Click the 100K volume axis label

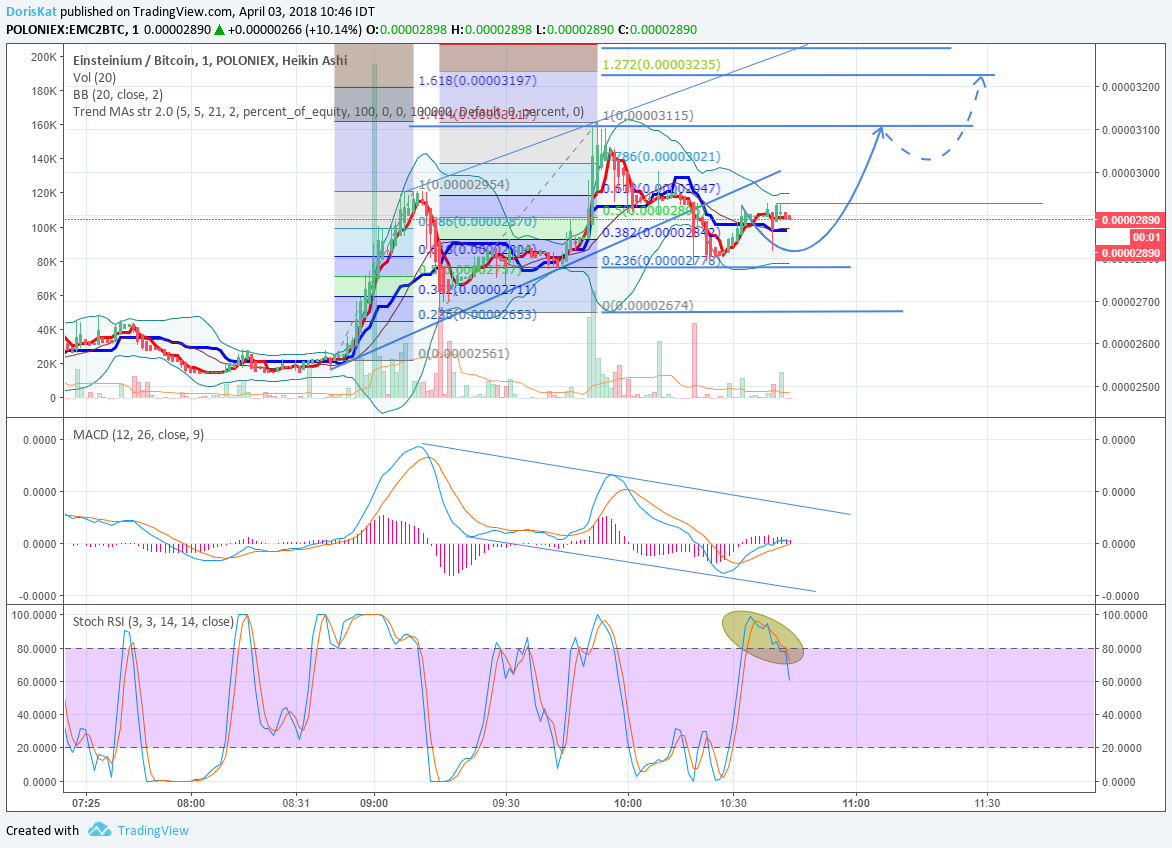point(43,228)
